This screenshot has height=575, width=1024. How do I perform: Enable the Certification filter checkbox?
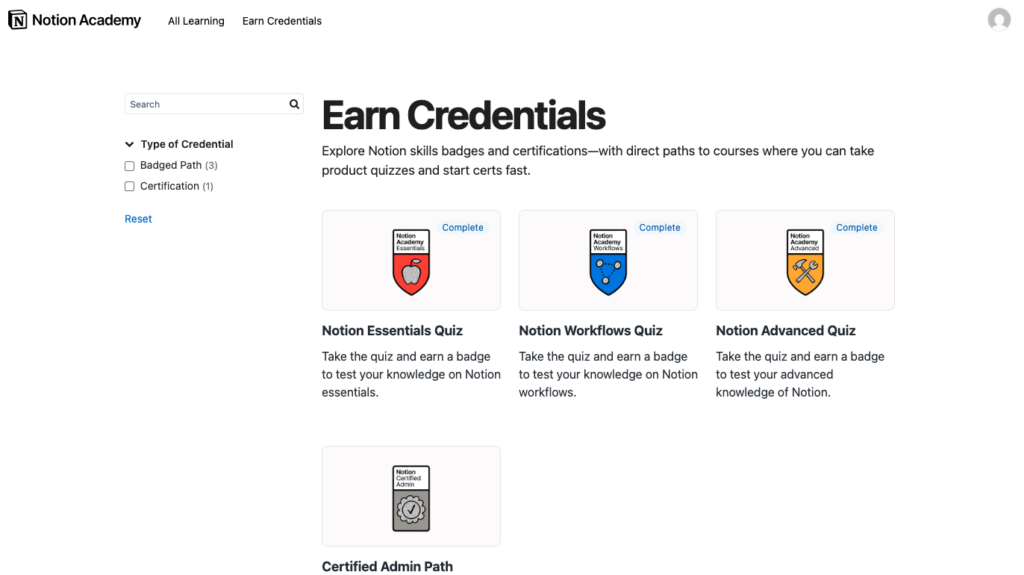point(130,187)
